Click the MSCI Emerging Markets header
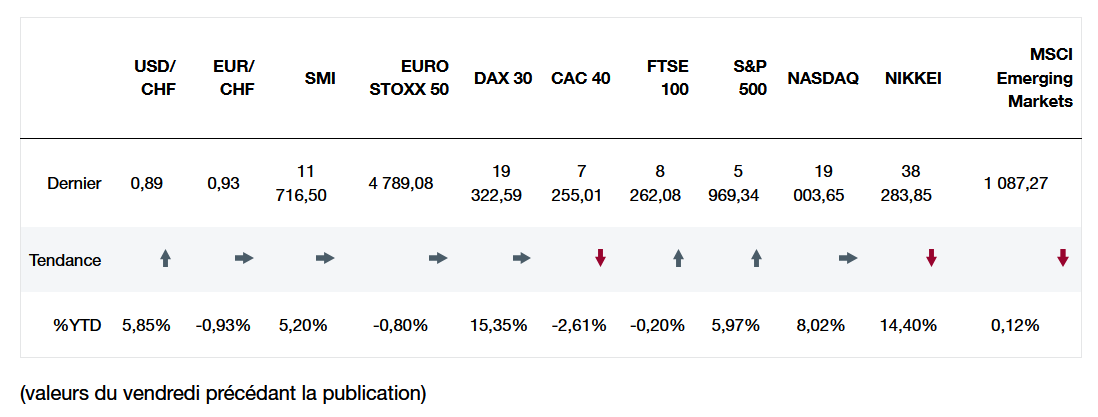 tap(1035, 78)
